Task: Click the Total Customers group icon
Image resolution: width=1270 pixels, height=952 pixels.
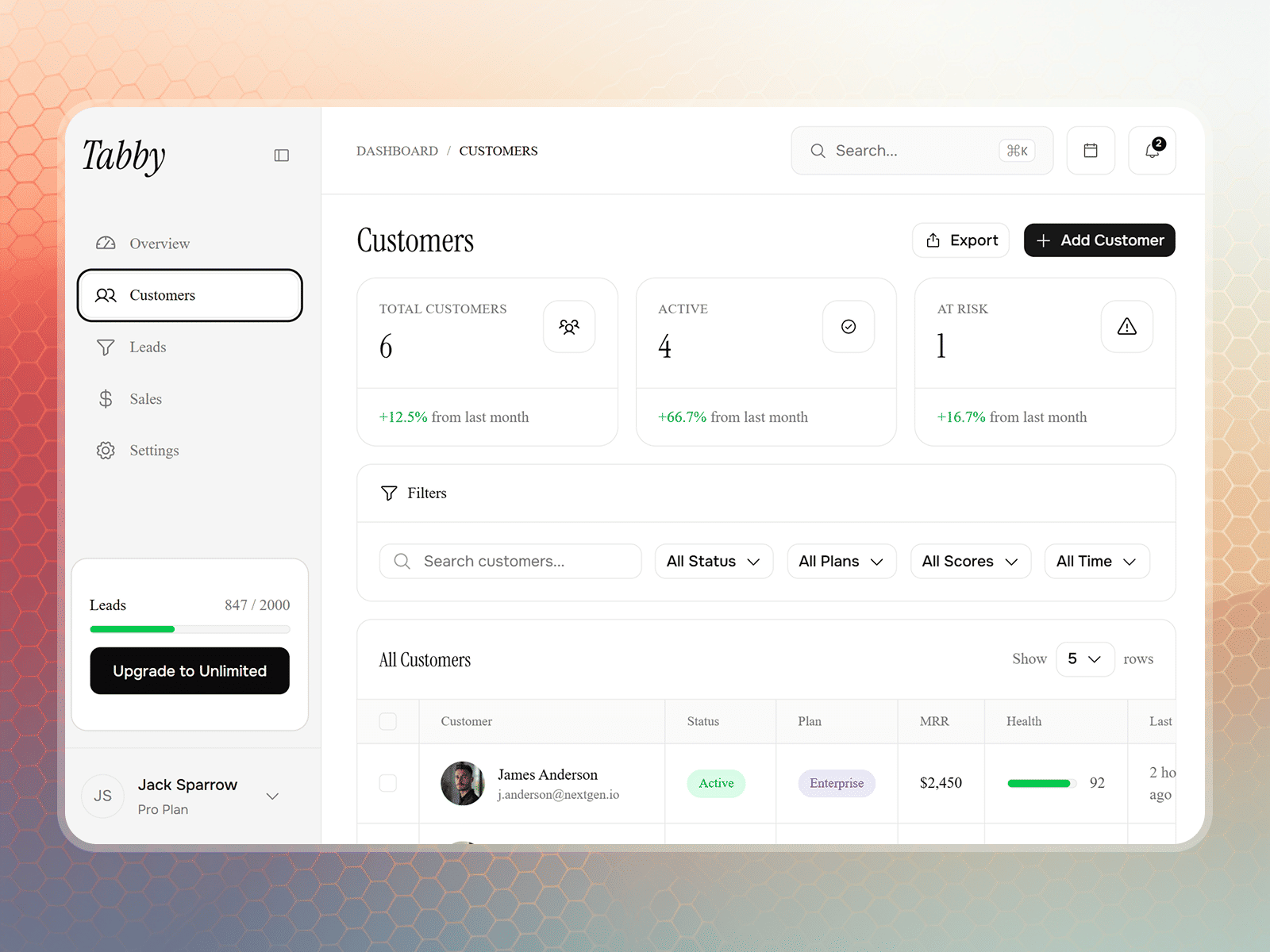Action: pyautogui.click(x=569, y=326)
